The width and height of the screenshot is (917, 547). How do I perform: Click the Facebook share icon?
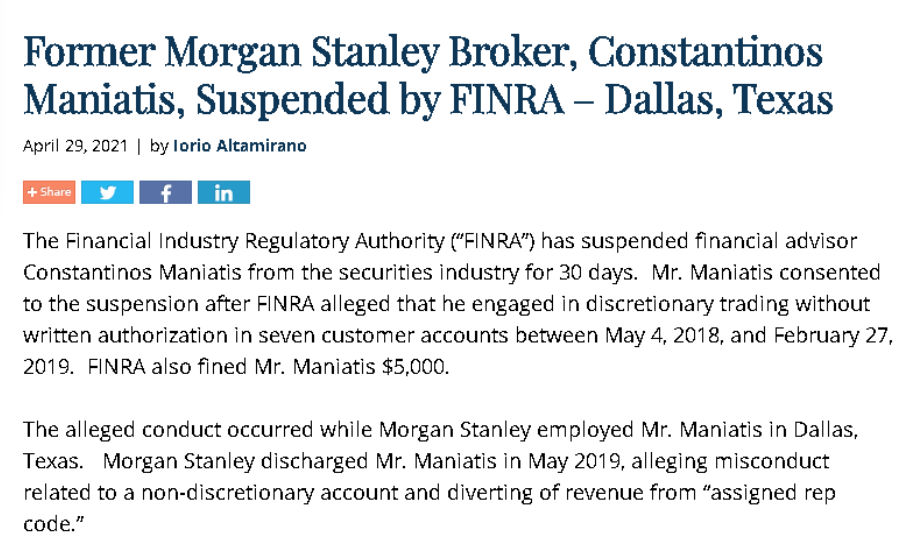click(x=165, y=192)
